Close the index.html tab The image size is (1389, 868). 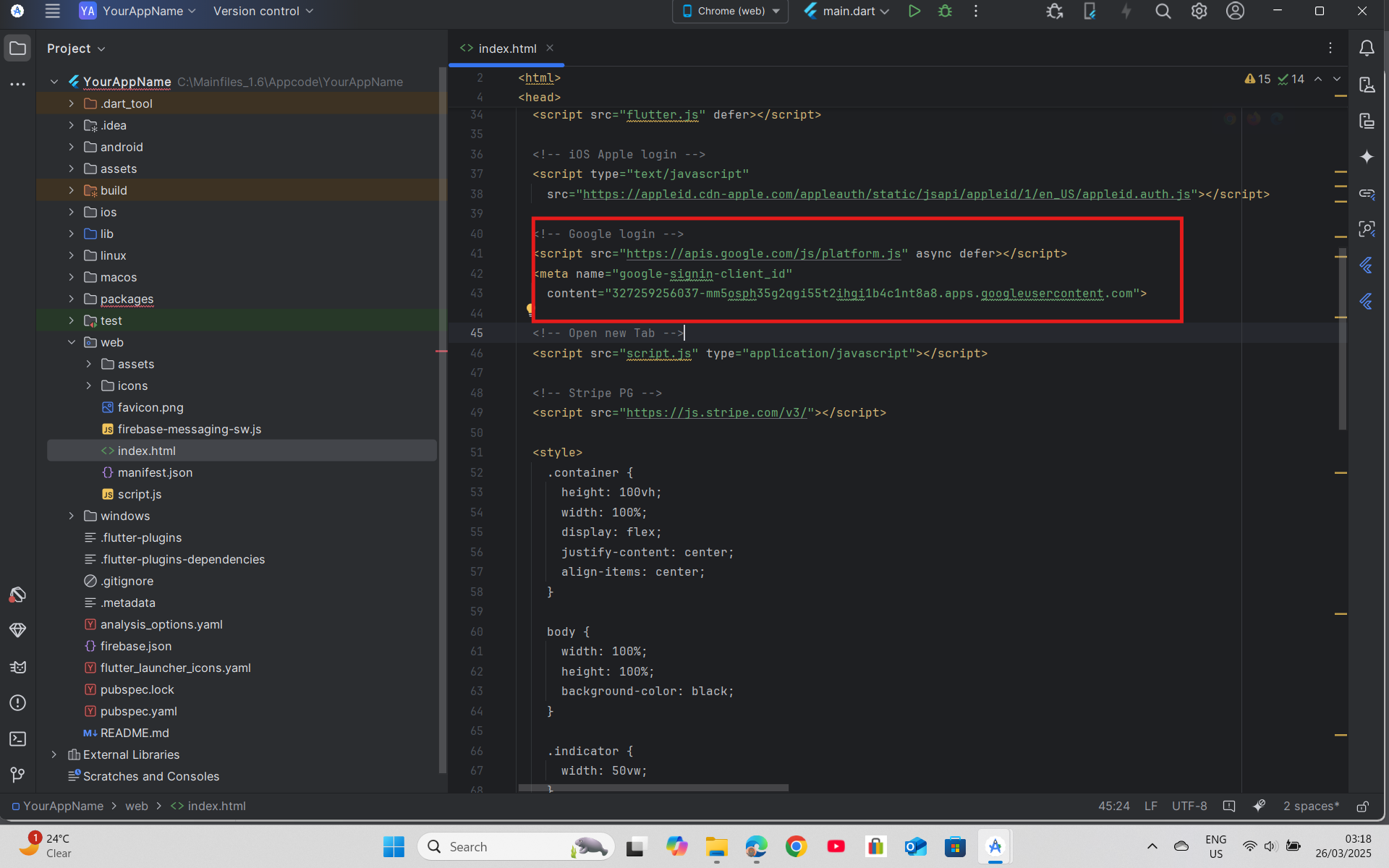pyautogui.click(x=550, y=48)
